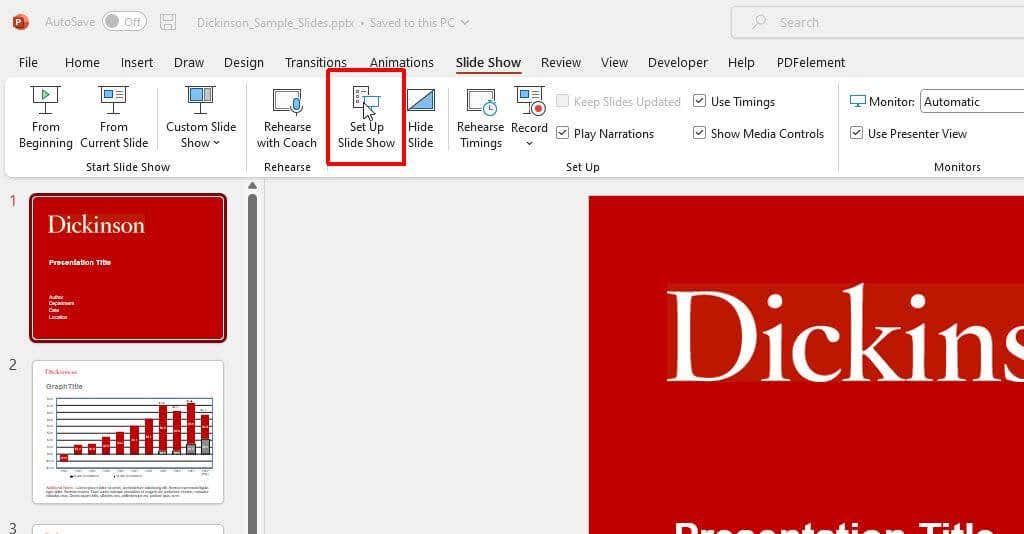Click the Hide Slide icon
This screenshot has width=1024, height=534.
tap(421, 117)
